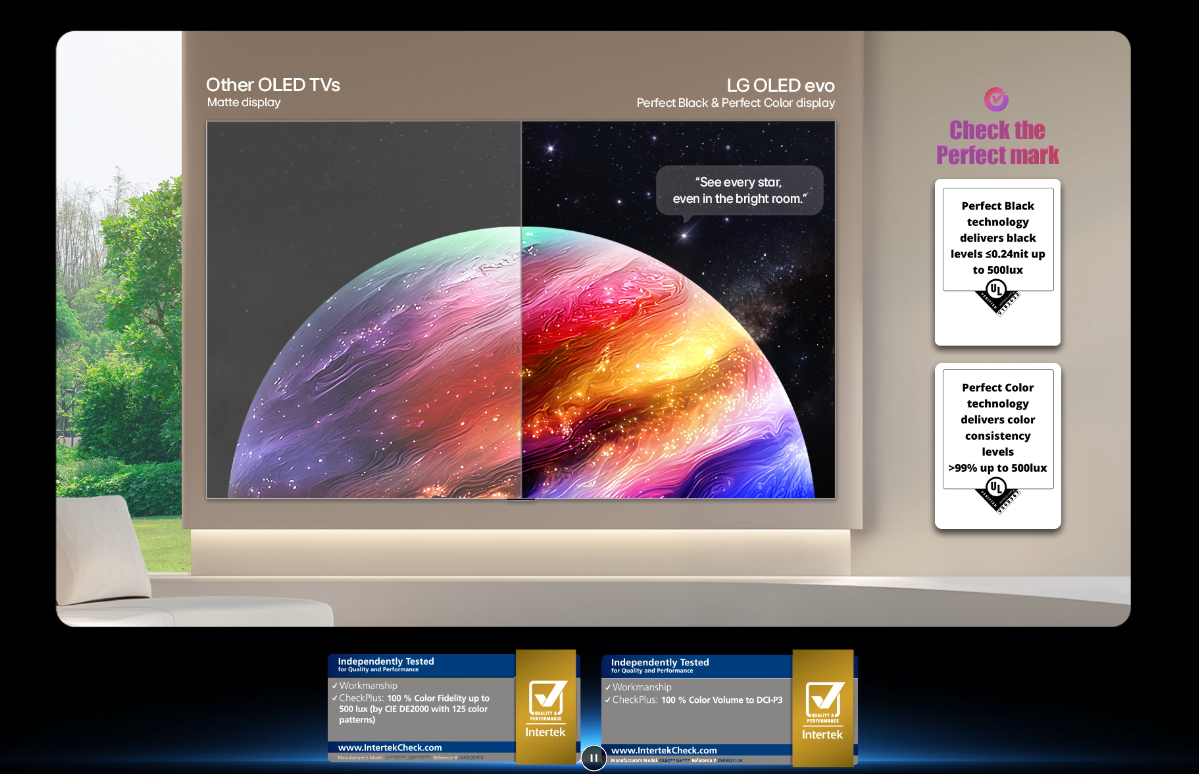This screenshot has height=775, width=1199.
Task: Click the Perfect Color technology certification text
Action: (998, 427)
